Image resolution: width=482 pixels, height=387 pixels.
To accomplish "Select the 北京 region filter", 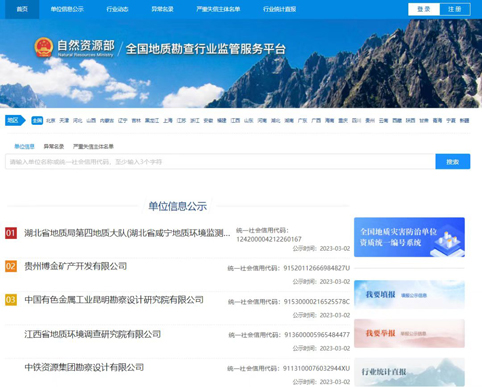I will coord(51,121).
